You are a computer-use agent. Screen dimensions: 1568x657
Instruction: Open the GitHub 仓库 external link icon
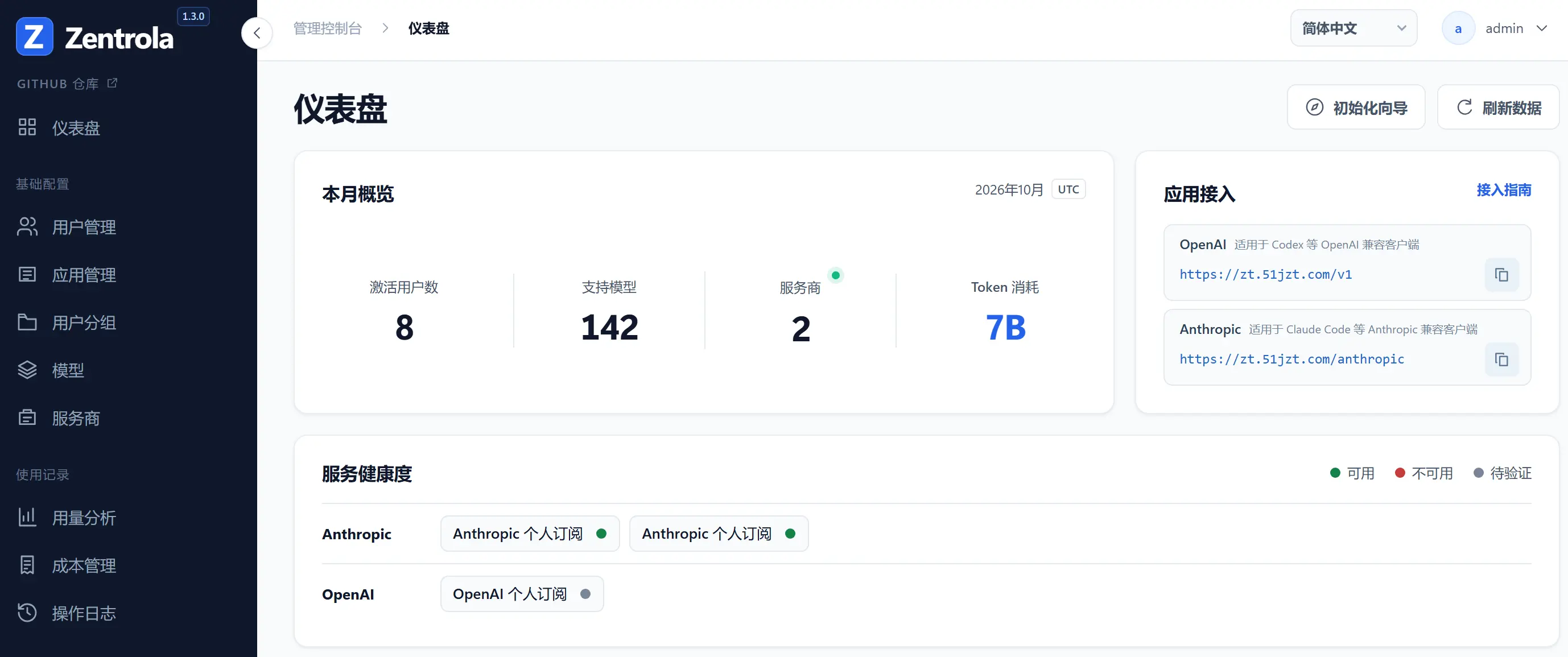click(x=112, y=82)
